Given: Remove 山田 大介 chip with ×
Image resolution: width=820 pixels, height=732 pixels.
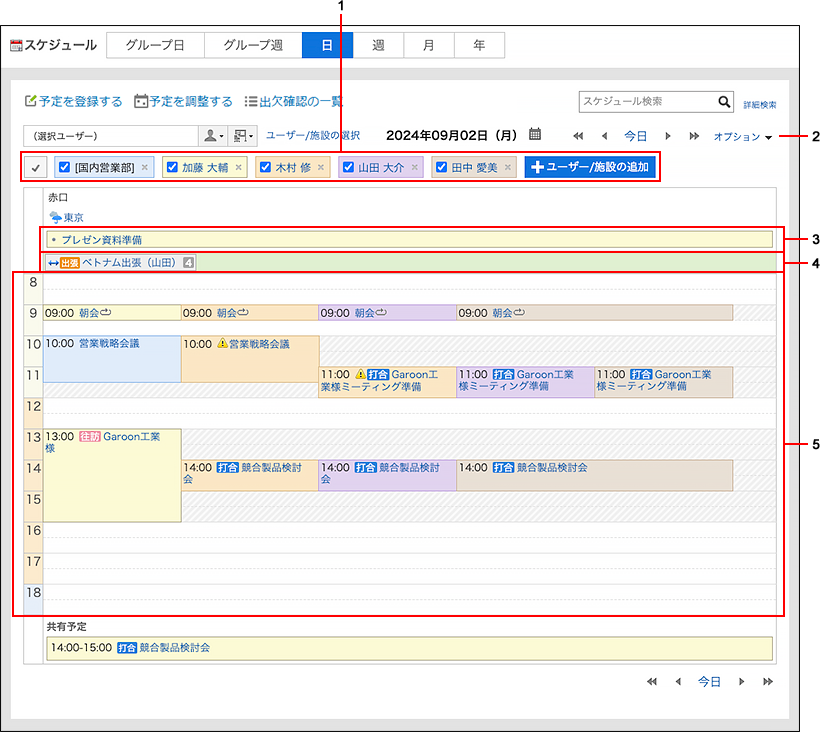Looking at the screenshot, I should [415, 167].
